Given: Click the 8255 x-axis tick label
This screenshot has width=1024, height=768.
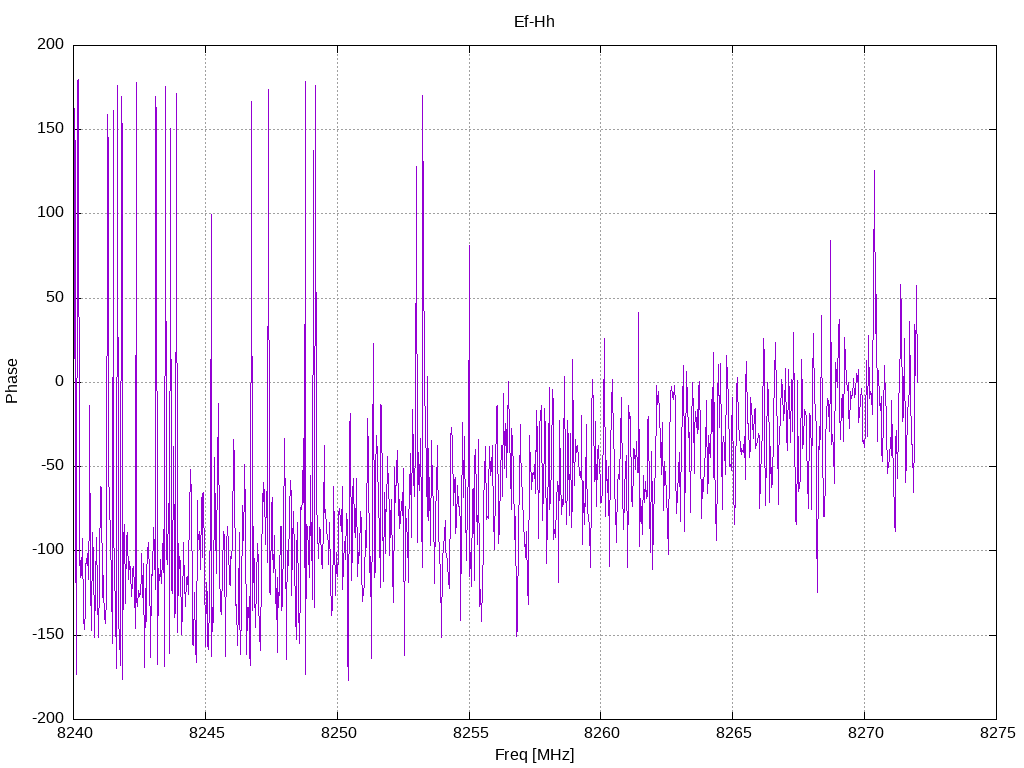Looking at the screenshot, I should (470, 733).
